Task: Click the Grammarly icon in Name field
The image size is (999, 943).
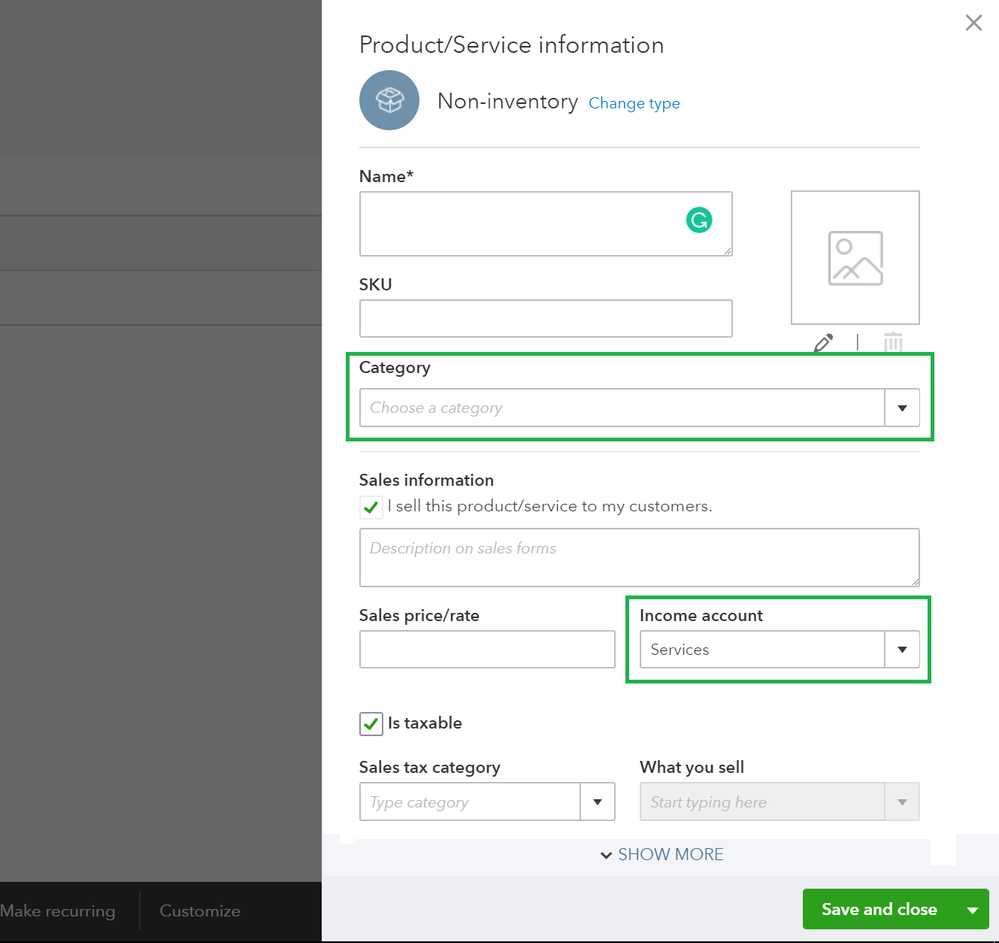Action: click(699, 220)
